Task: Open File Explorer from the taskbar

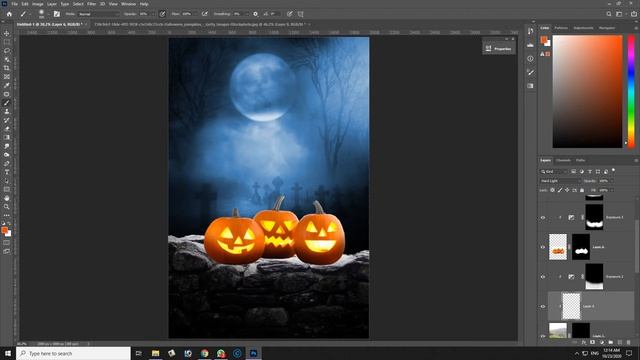Action: click(x=156, y=353)
